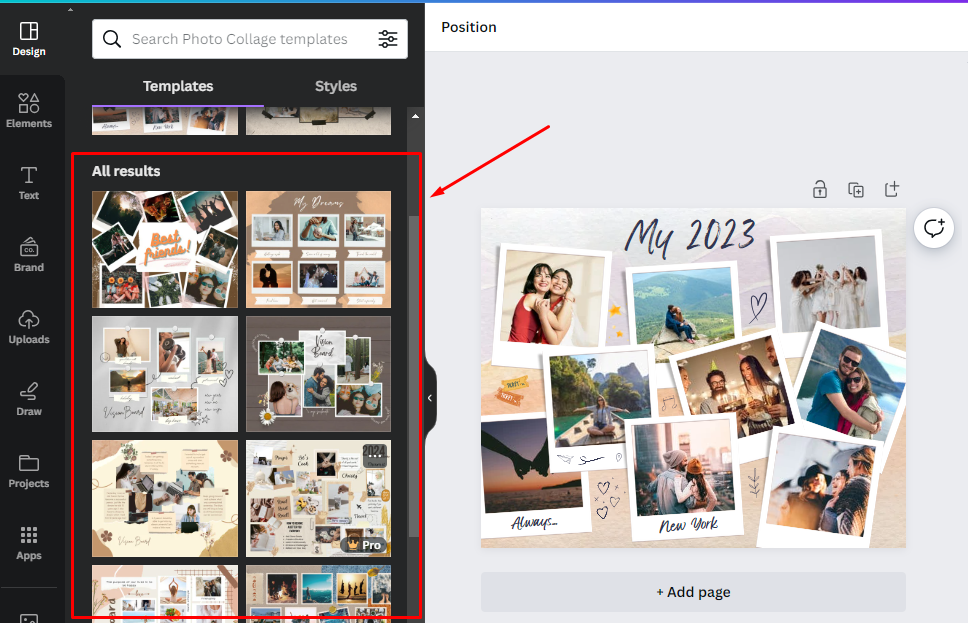Viewport: 968px width, 623px height.
Task: Select the pink grid collage template at bottom
Action: coord(165,593)
